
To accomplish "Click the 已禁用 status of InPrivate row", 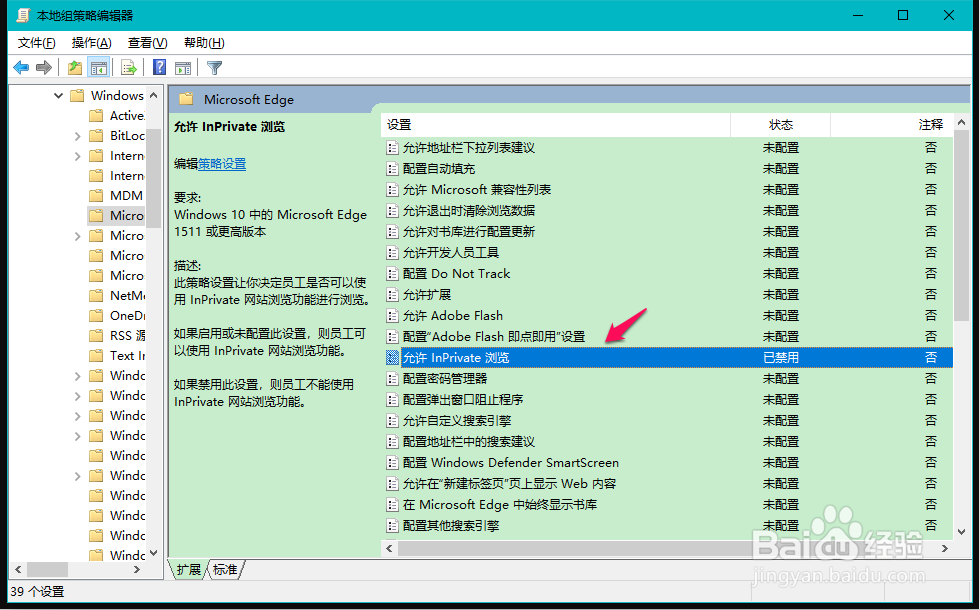I will 781,358.
